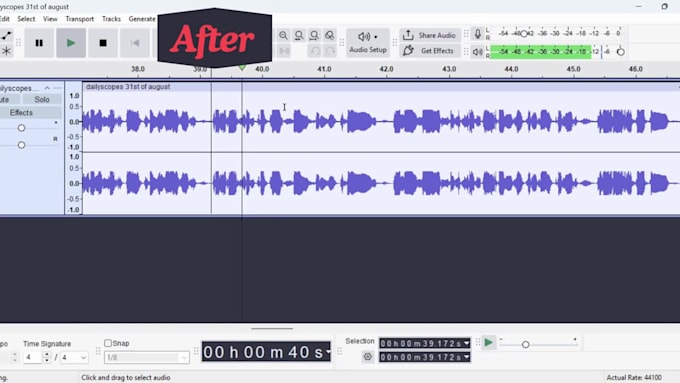This screenshot has width=680, height=383.
Task: Click the green playhead marker on the ruler
Action: pos(242,68)
